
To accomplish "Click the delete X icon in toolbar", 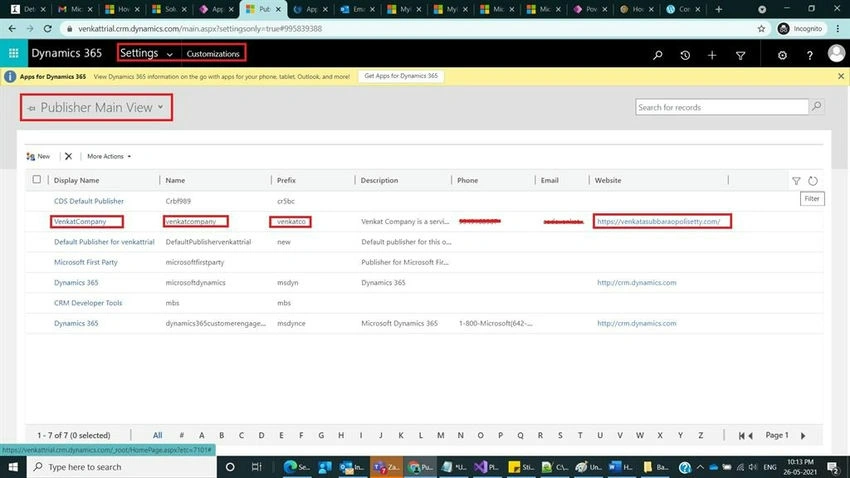I will (68, 156).
